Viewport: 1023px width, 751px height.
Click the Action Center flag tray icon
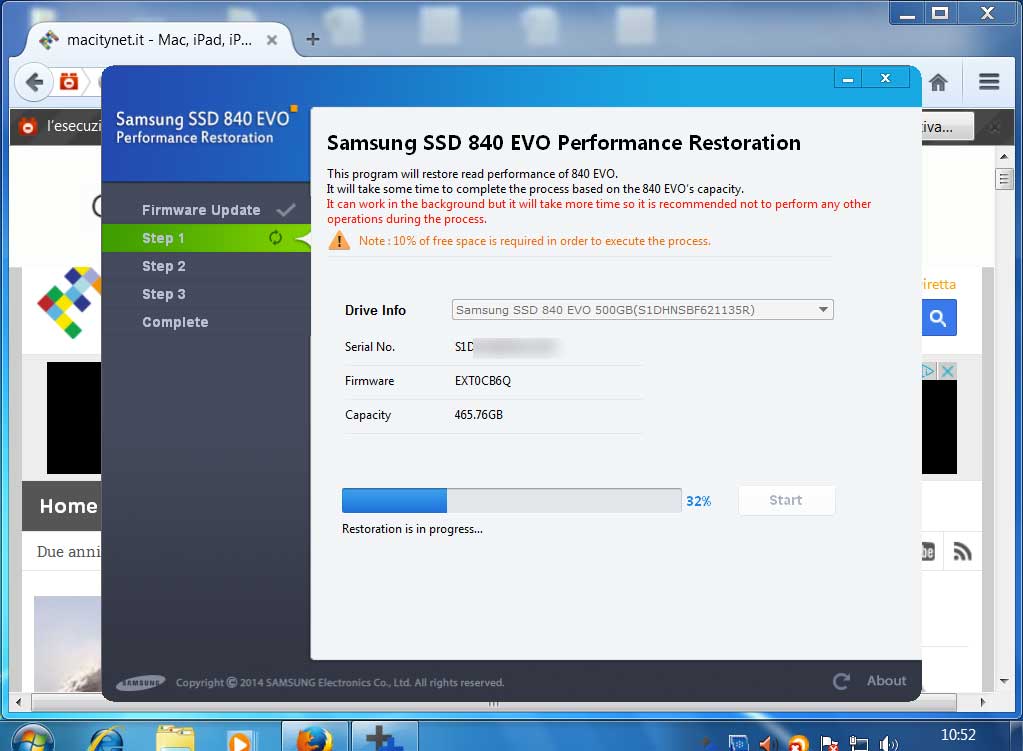tap(829, 743)
